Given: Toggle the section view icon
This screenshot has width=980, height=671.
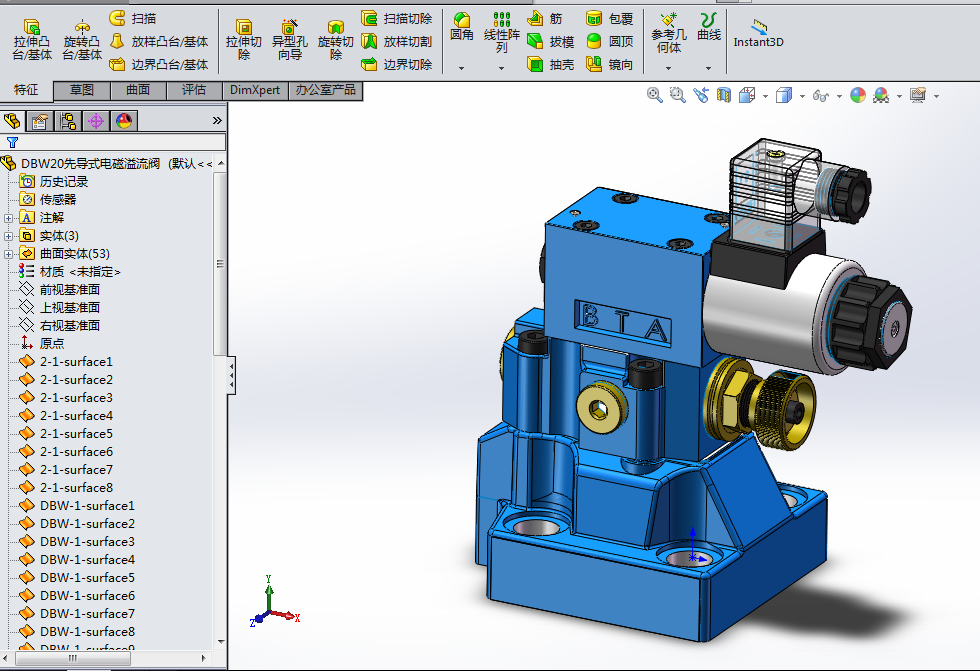Looking at the screenshot, I should (723, 95).
